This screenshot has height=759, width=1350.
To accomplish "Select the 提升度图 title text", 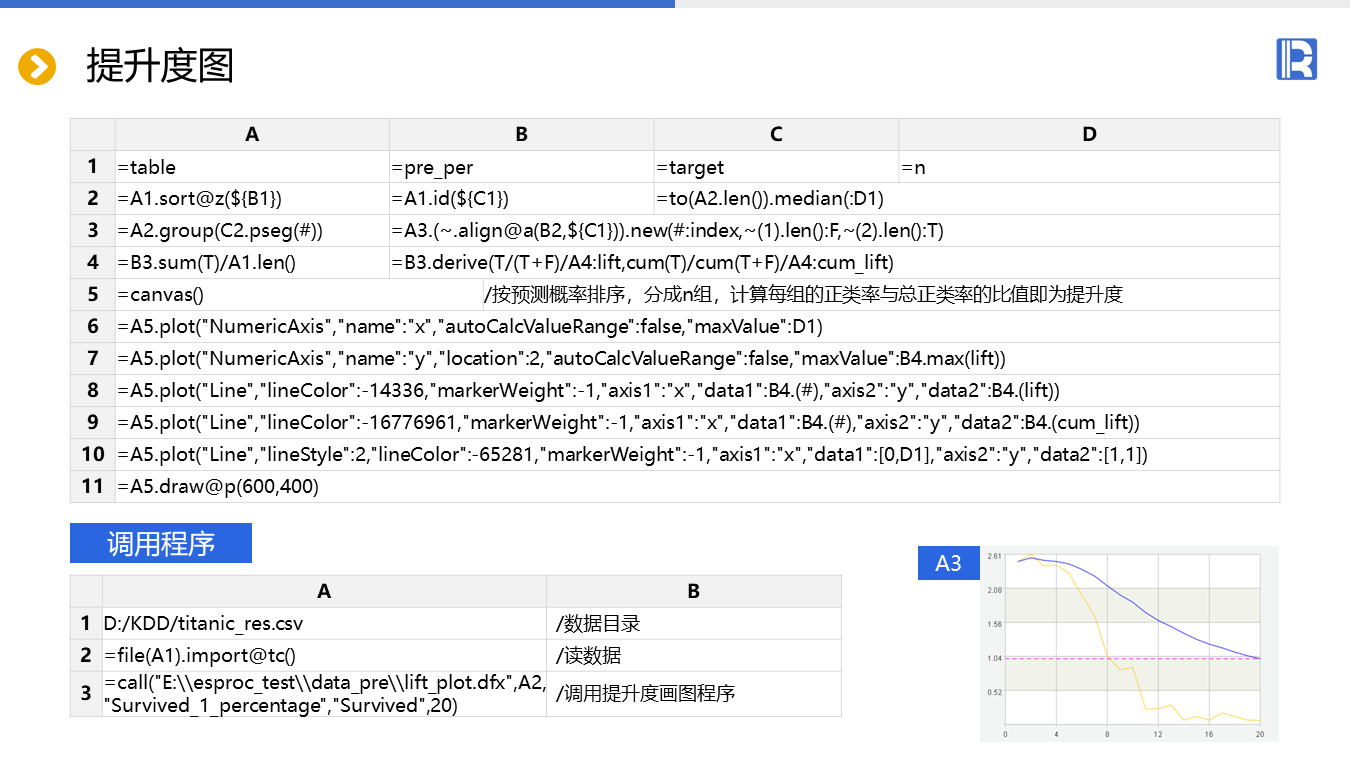I will [160, 66].
